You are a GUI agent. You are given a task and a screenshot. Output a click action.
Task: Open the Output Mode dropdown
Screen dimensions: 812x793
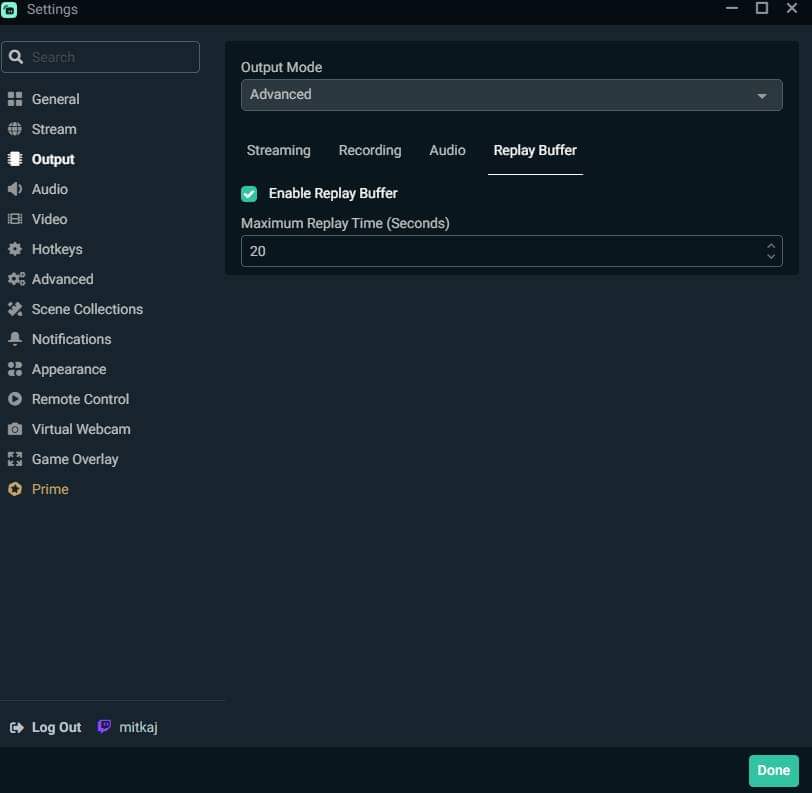click(x=511, y=95)
